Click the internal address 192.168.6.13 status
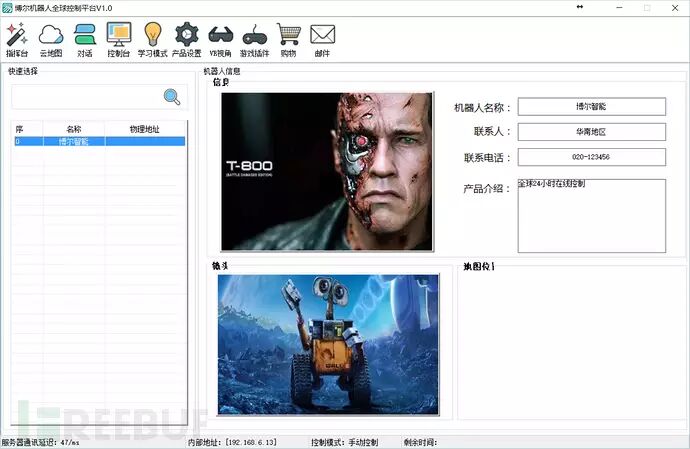 pos(232,442)
